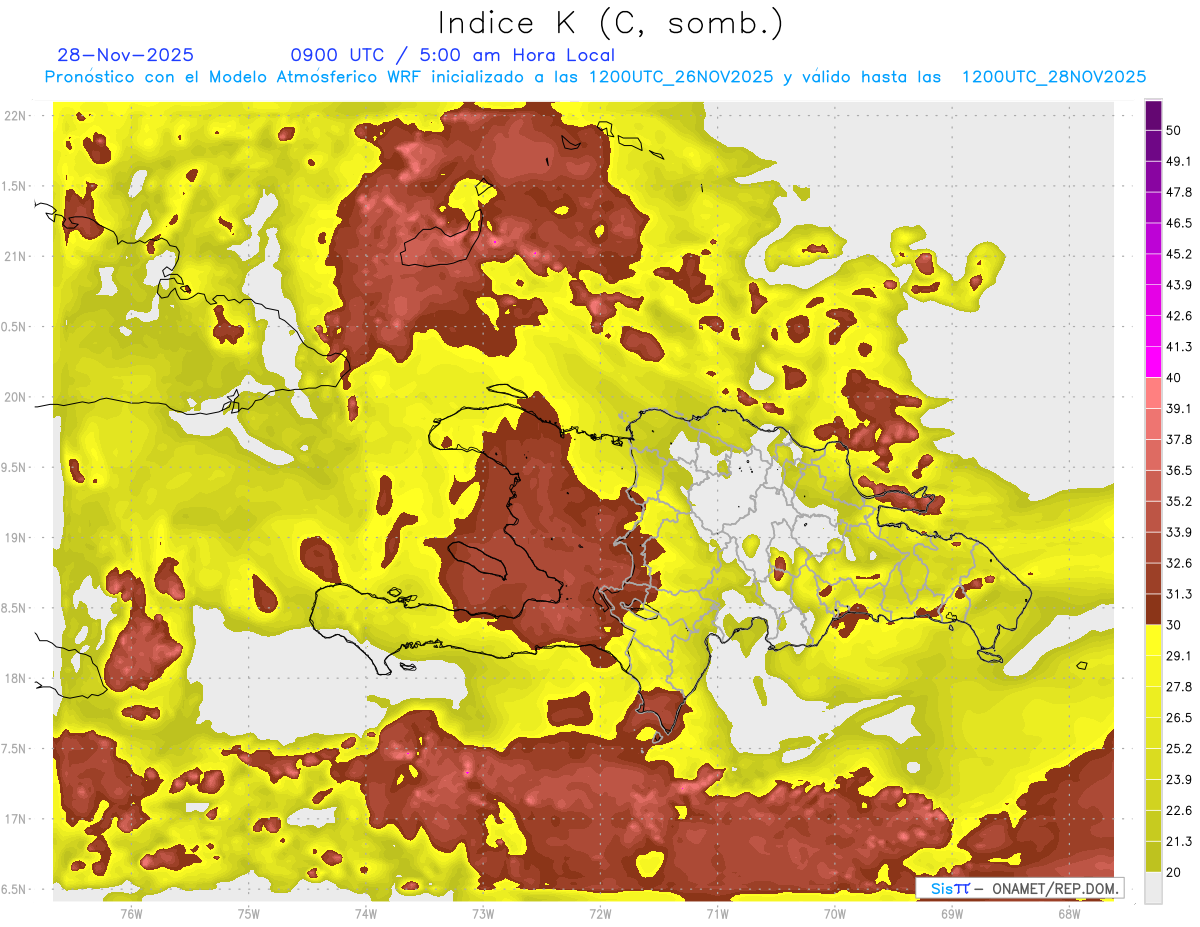The image size is (1200, 927).
Task: Click the colorbar value "33.9"
Action: pyautogui.click(x=1179, y=532)
